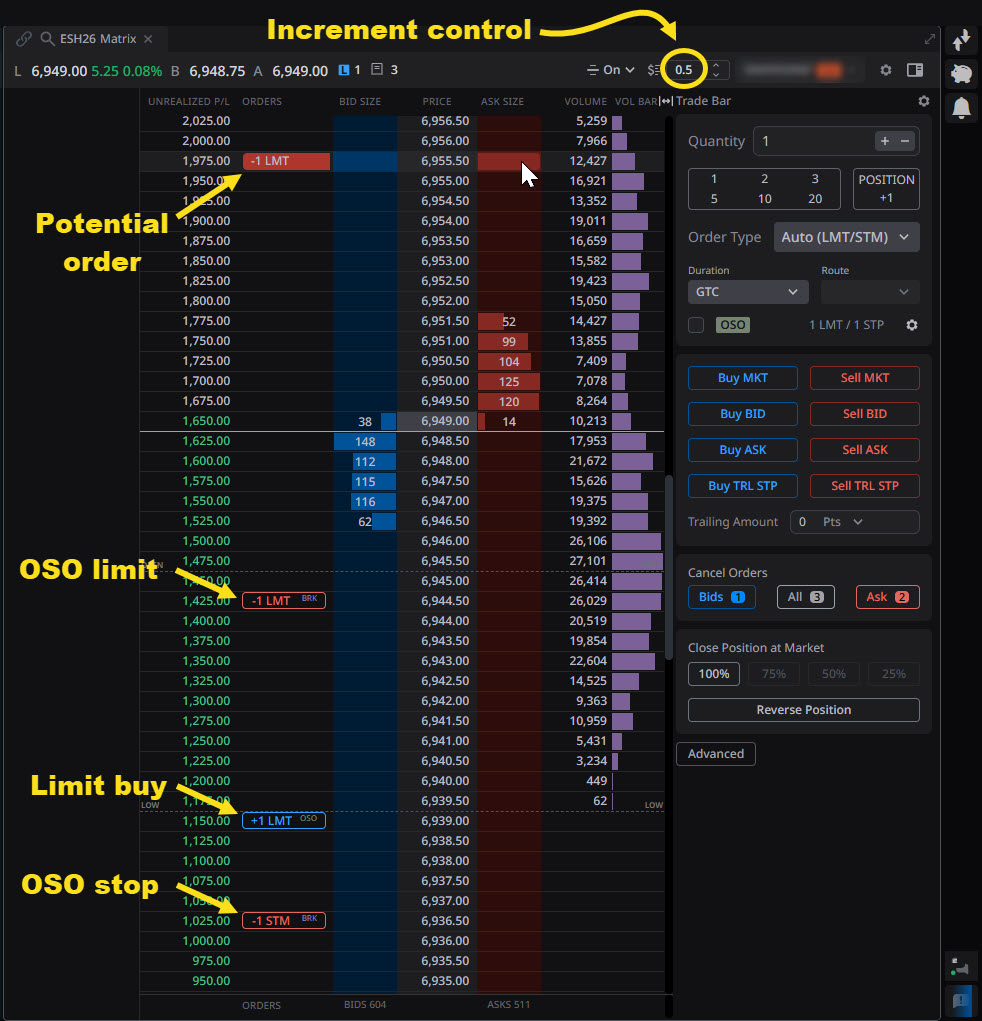Click the Matrix settings gear in the top bar
This screenshot has height=1021, width=982.
pyautogui.click(x=885, y=70)
